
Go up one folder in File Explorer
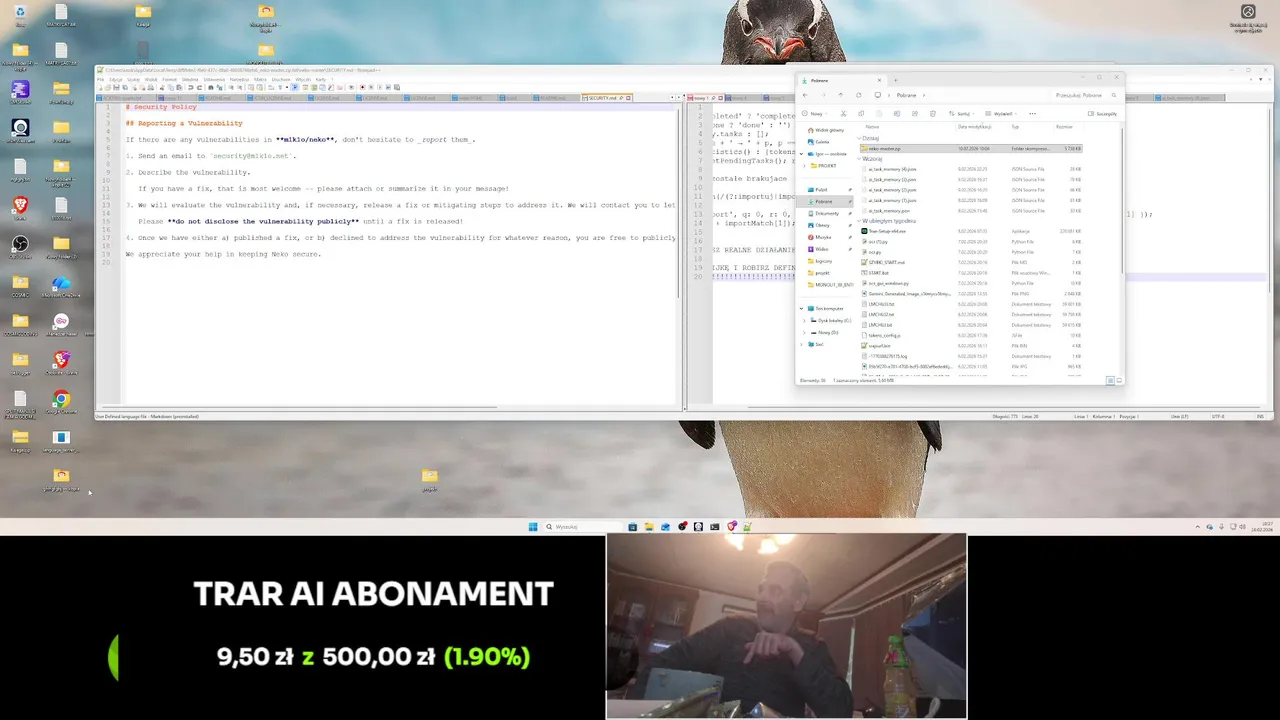click(841, 95)
